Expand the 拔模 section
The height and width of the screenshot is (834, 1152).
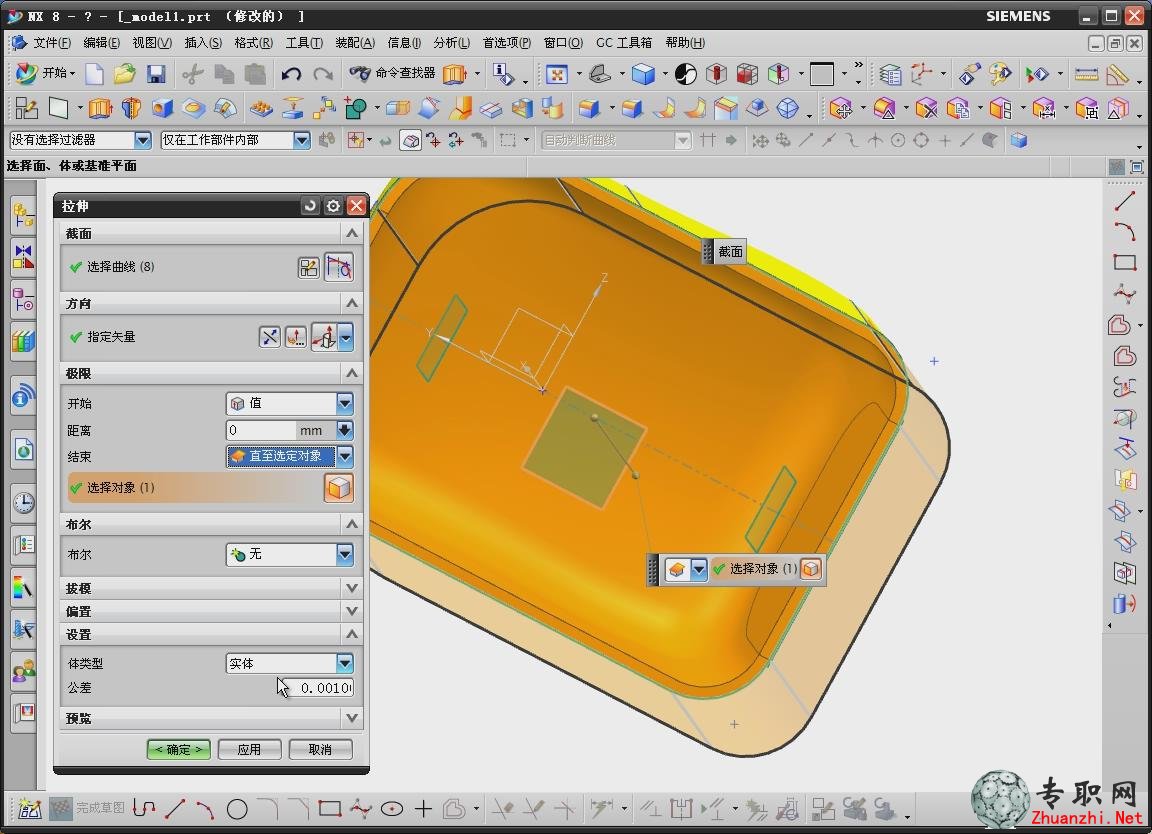[x=352, y=589]
